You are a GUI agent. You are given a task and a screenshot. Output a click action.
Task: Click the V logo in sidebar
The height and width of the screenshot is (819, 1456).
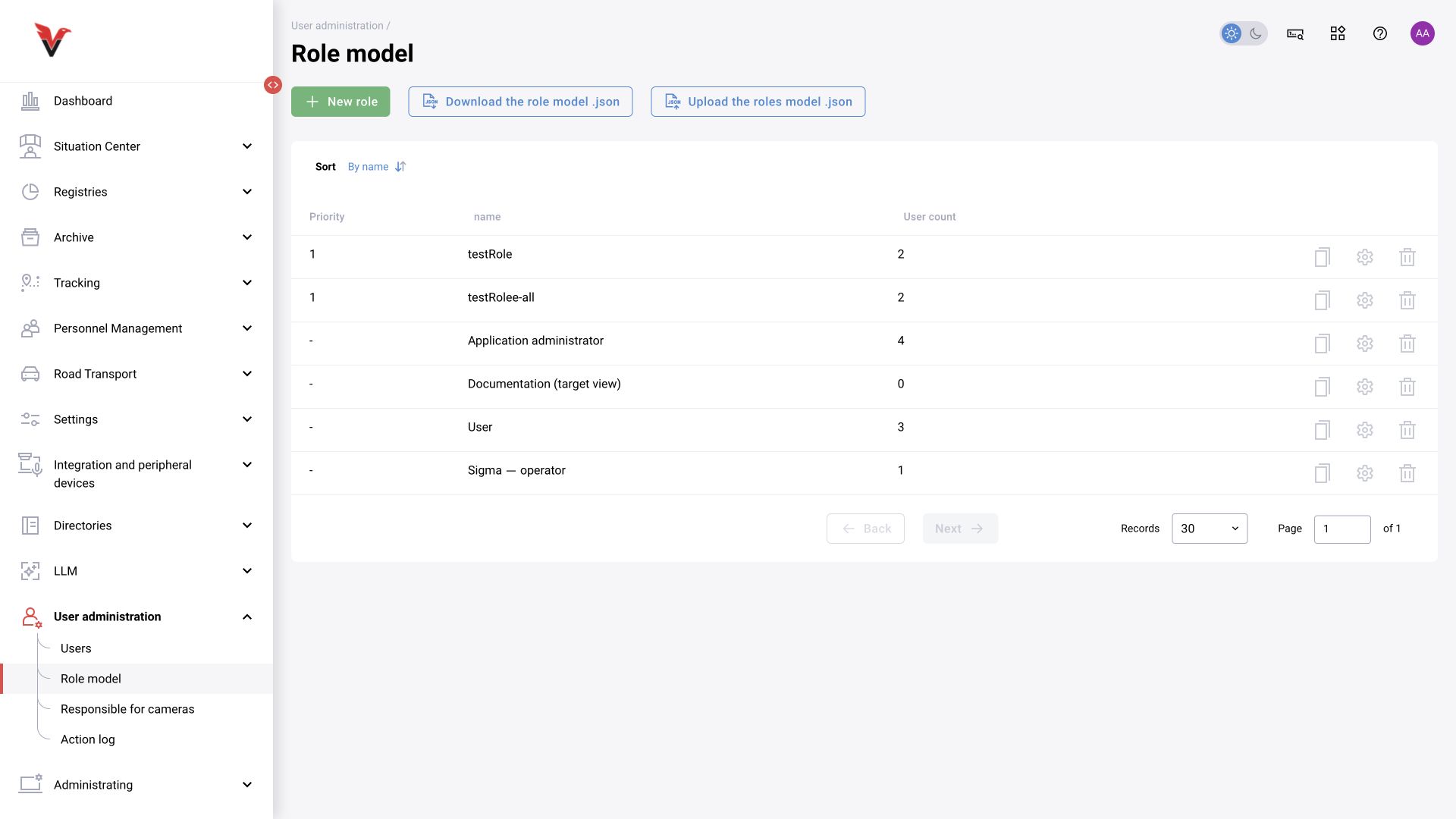[52, 40]
